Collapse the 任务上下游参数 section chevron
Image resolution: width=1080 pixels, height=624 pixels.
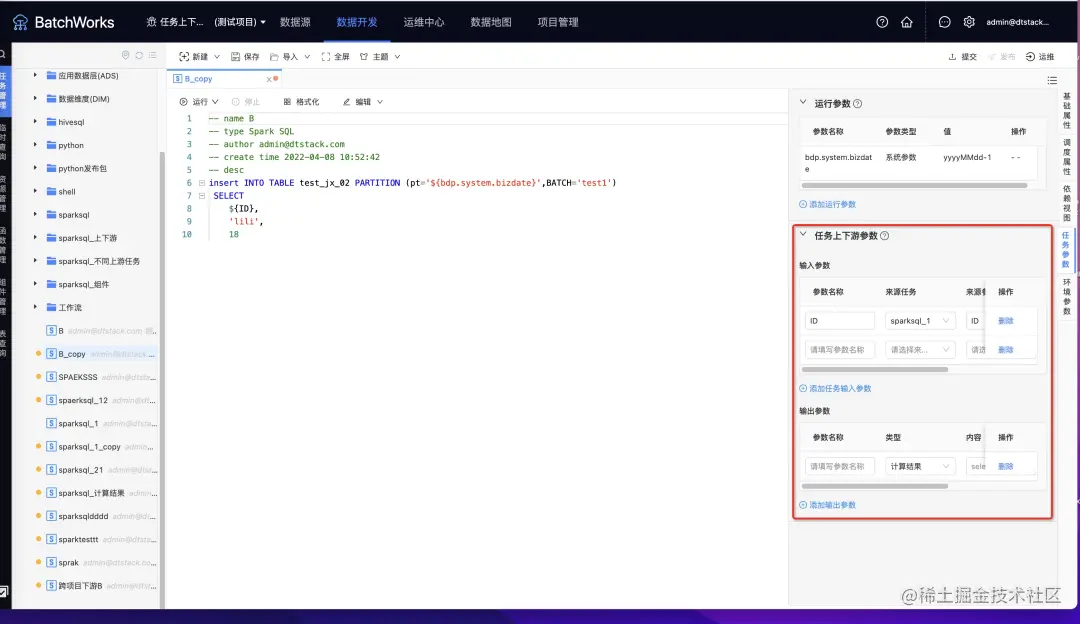tap(802, 234)
